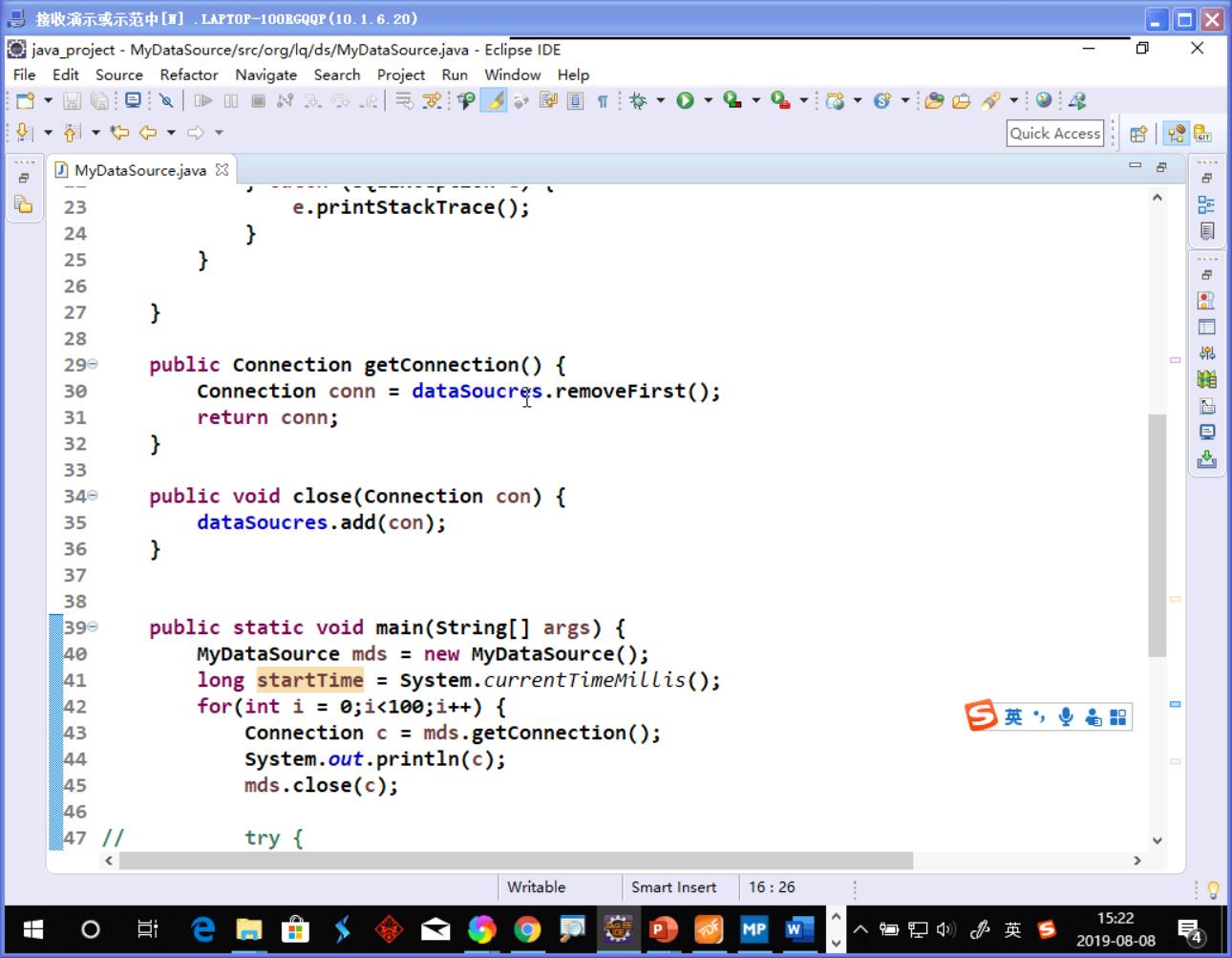Click the Terminate debug icon
The image size is (1232, 958).
click(258, 100)
